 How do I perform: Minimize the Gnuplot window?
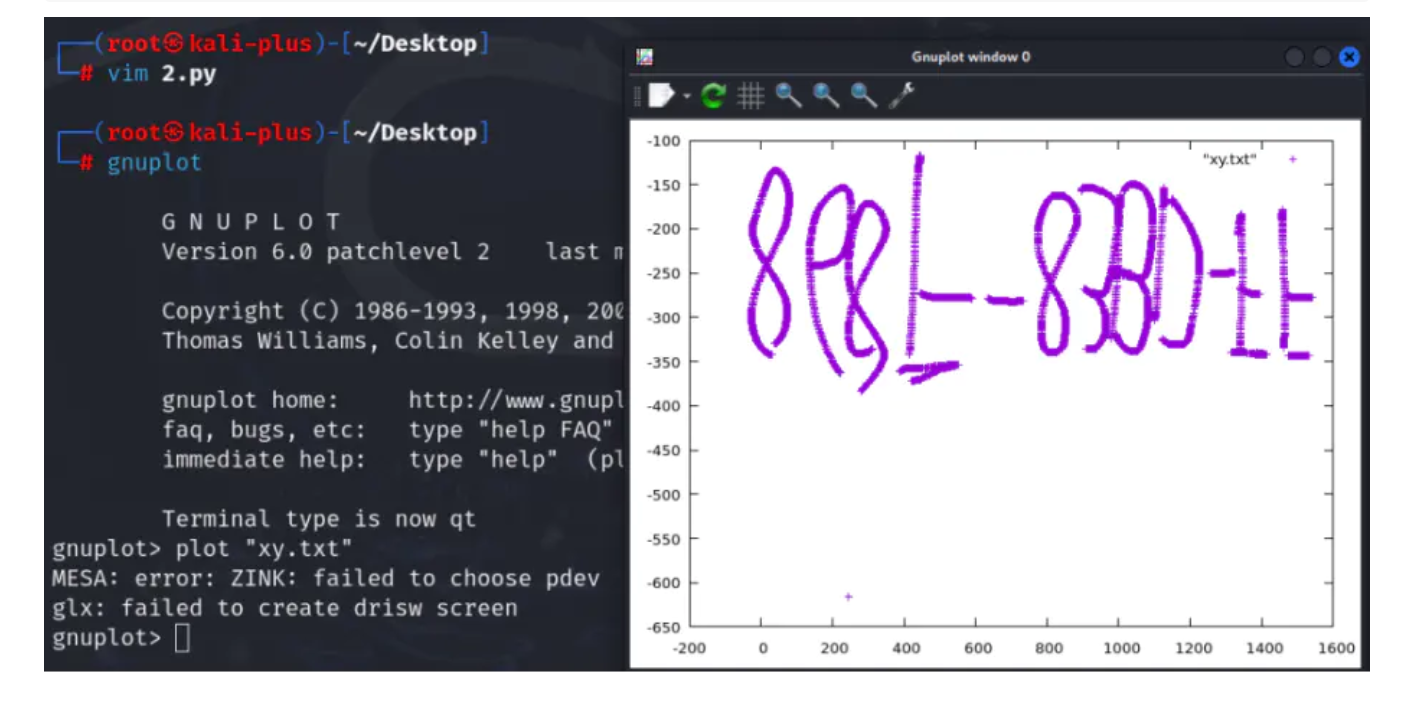(x=1294, y=57)
